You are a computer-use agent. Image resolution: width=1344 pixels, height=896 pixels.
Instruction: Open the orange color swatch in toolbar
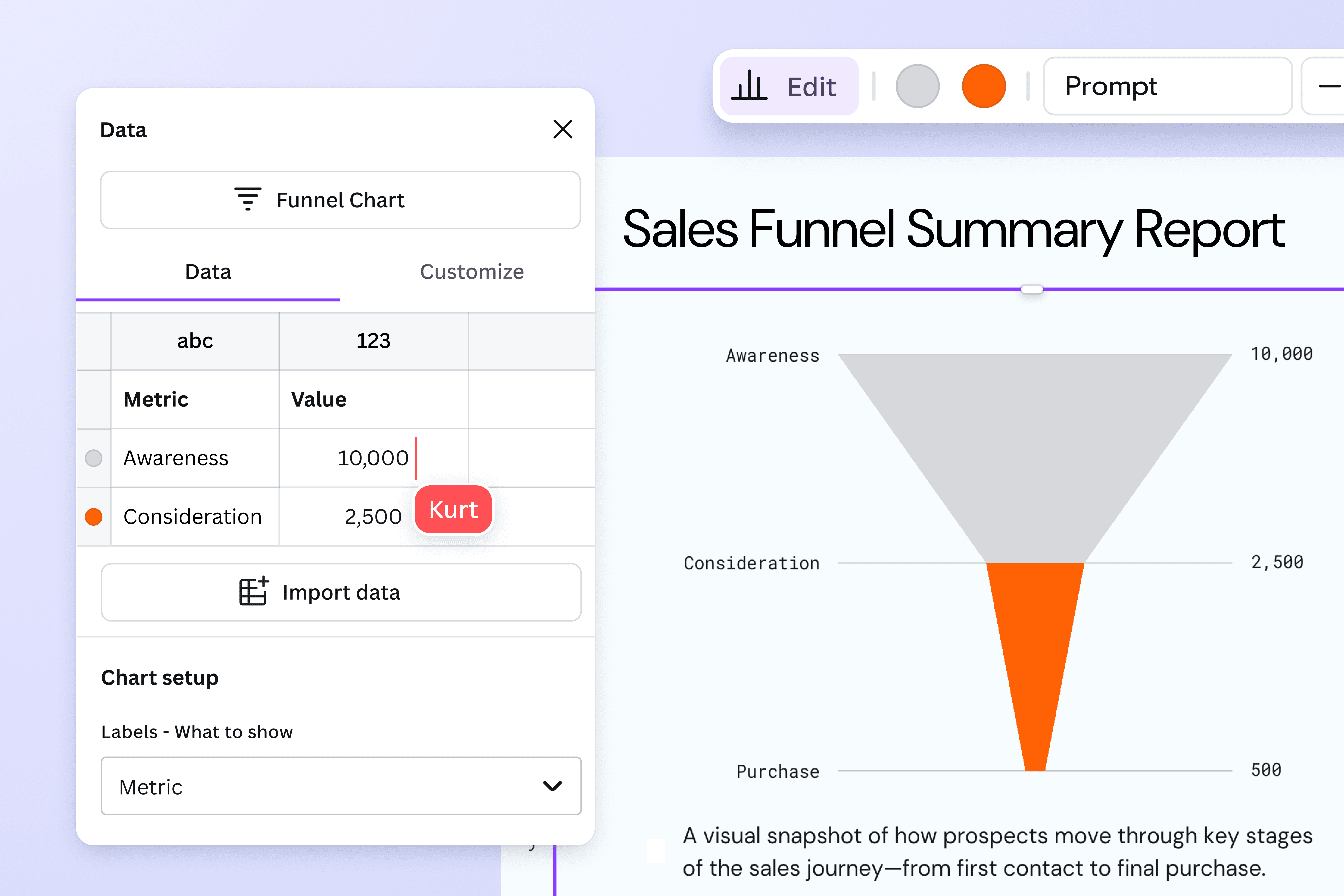click(x=983, y=86)
